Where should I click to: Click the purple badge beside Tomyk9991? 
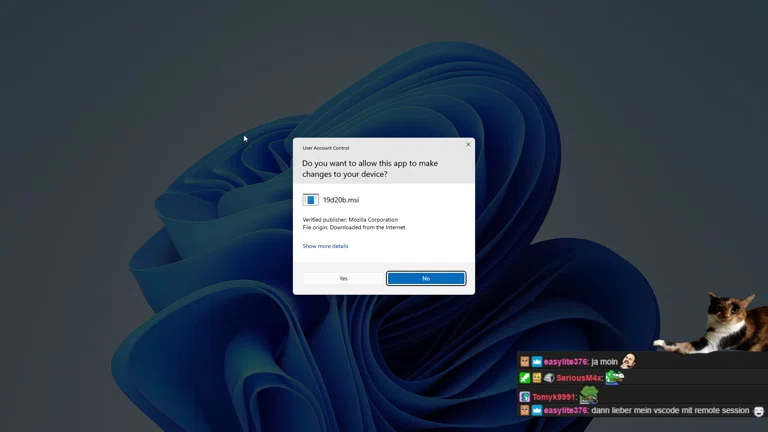(524, 397)
